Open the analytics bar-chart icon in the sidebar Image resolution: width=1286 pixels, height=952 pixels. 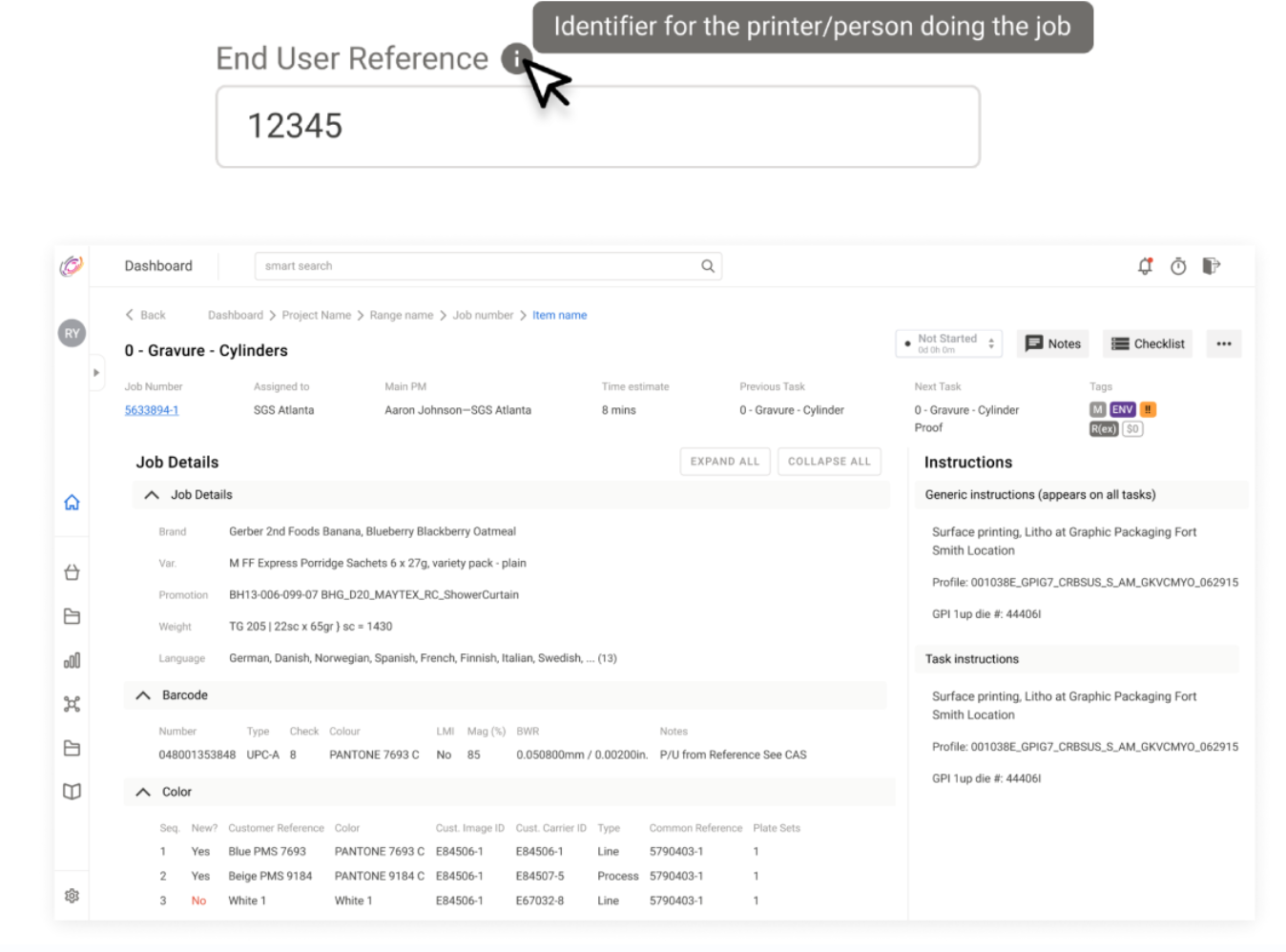click(72, 659)
